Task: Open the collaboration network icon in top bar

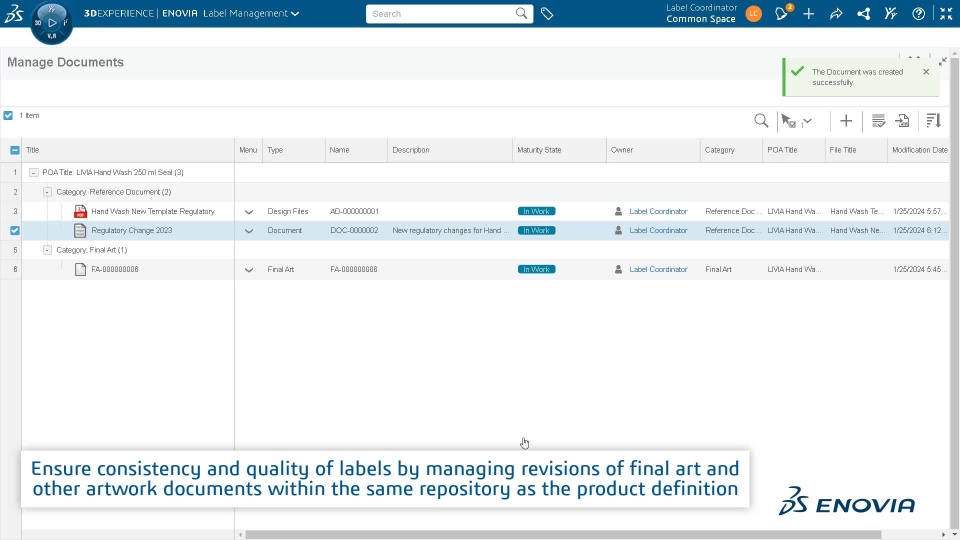Action: click(863, 14)
